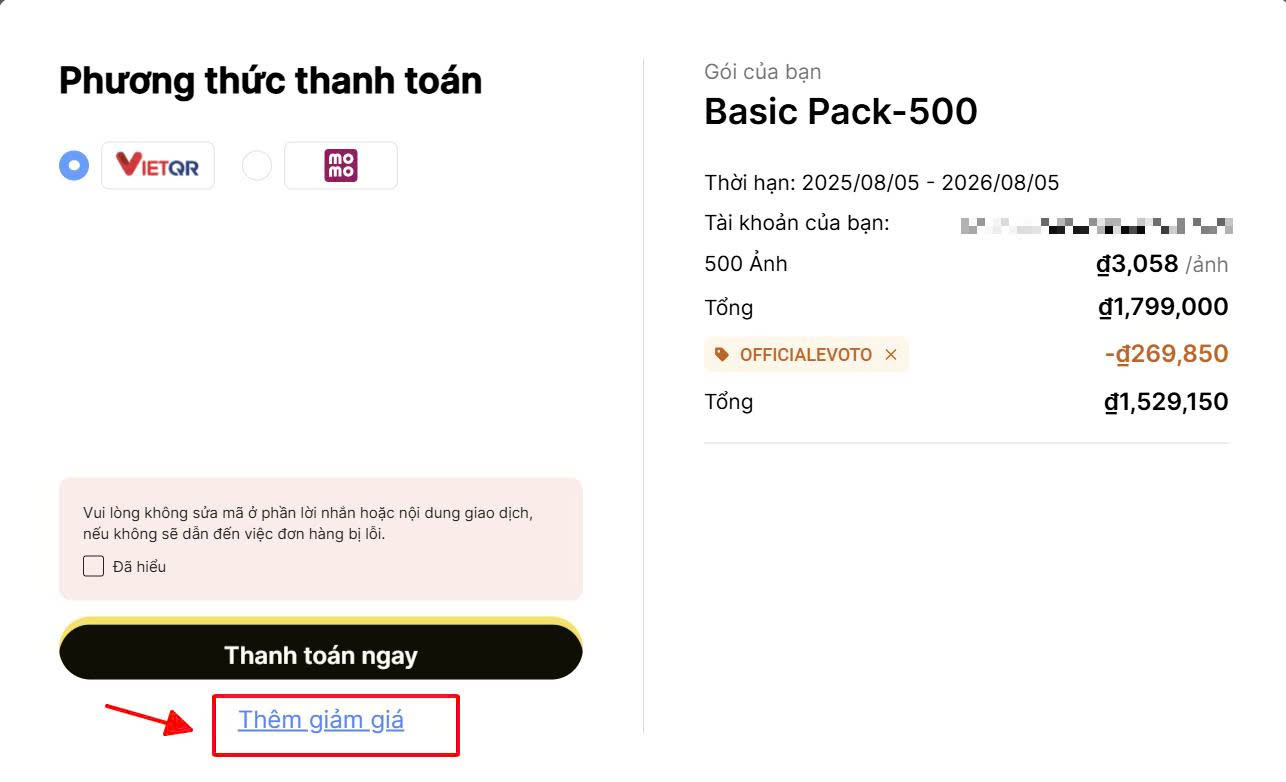Click the "Đã hiểu" label text
The height and width of the screenshot is (782, 1286).
point(139,567)
